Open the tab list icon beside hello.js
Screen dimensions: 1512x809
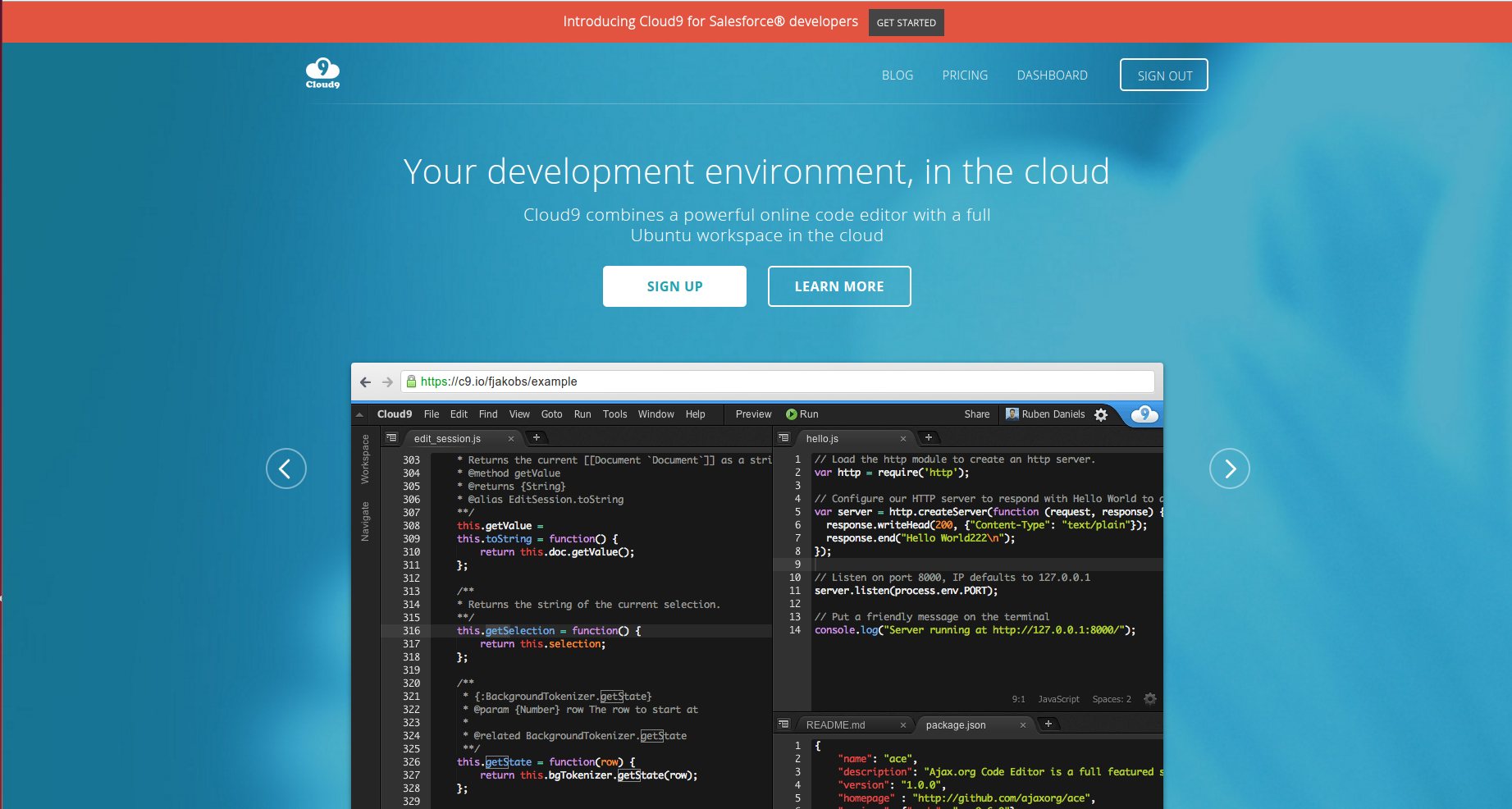point(783,438)
